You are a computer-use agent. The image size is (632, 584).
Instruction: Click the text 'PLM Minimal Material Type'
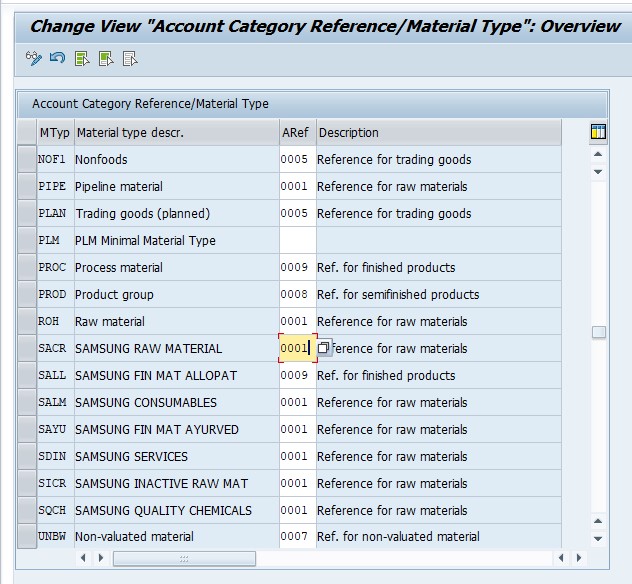point(145,241)
